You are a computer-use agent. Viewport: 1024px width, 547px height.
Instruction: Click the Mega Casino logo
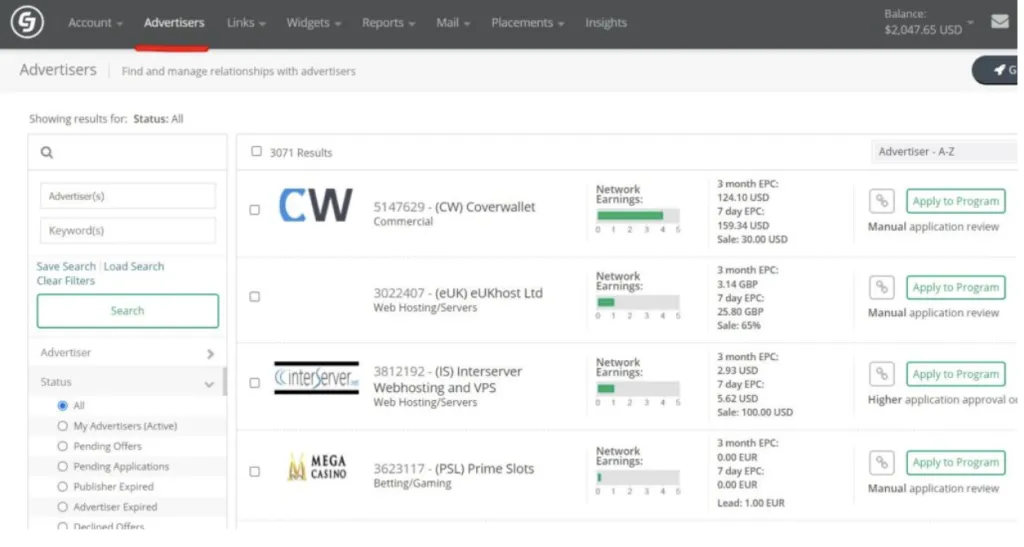tap(317, 467)
